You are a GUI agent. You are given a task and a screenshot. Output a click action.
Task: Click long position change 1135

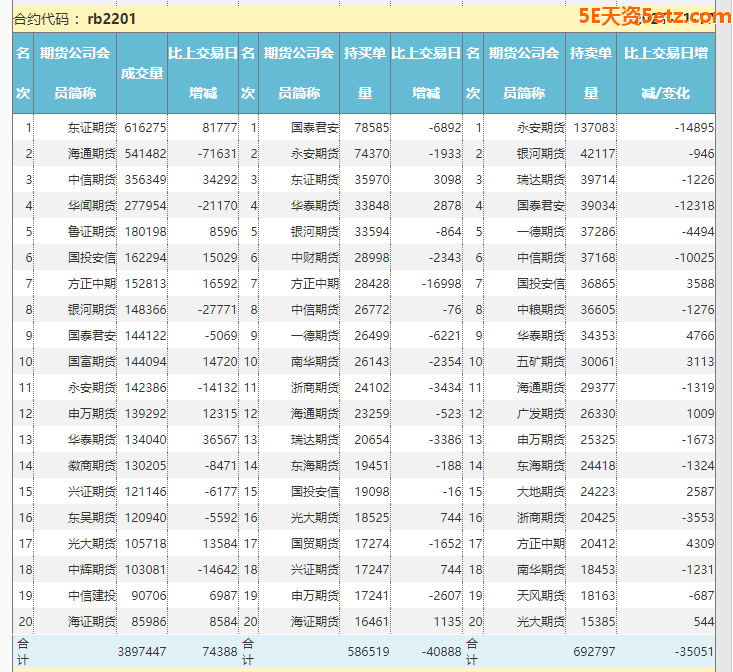click(447, 622)
